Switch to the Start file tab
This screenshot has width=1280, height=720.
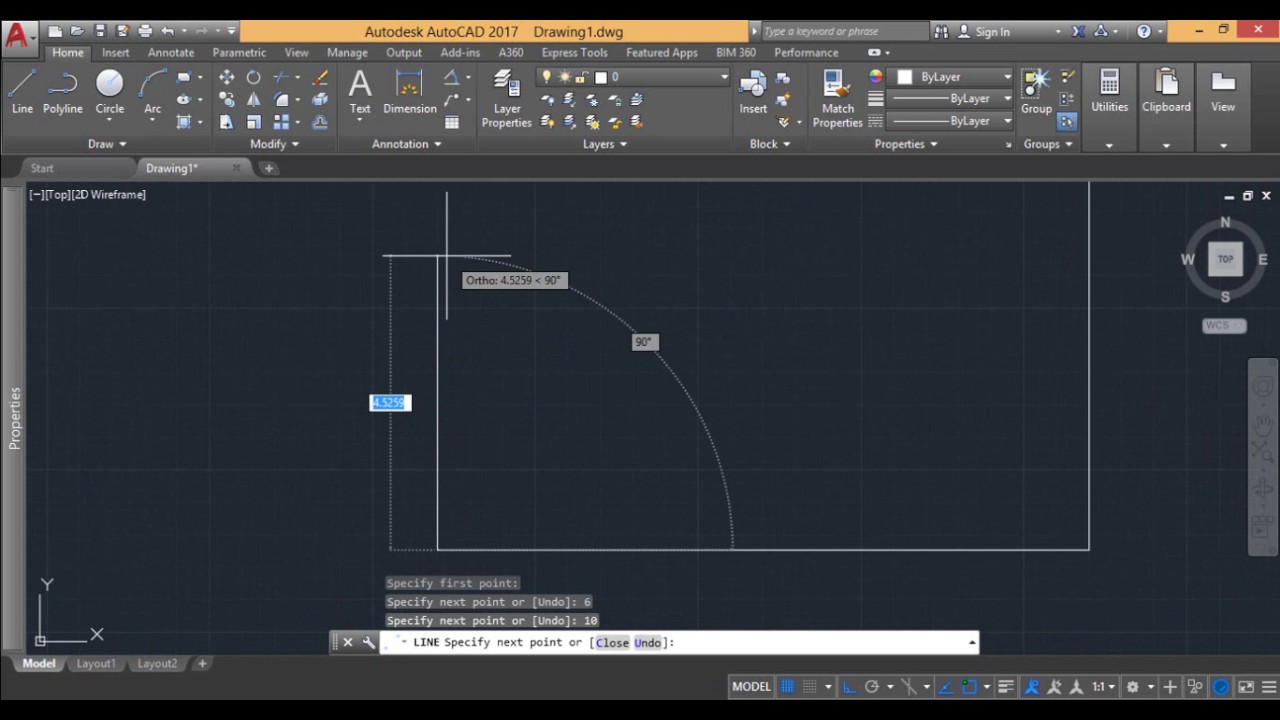pos(42,168)
